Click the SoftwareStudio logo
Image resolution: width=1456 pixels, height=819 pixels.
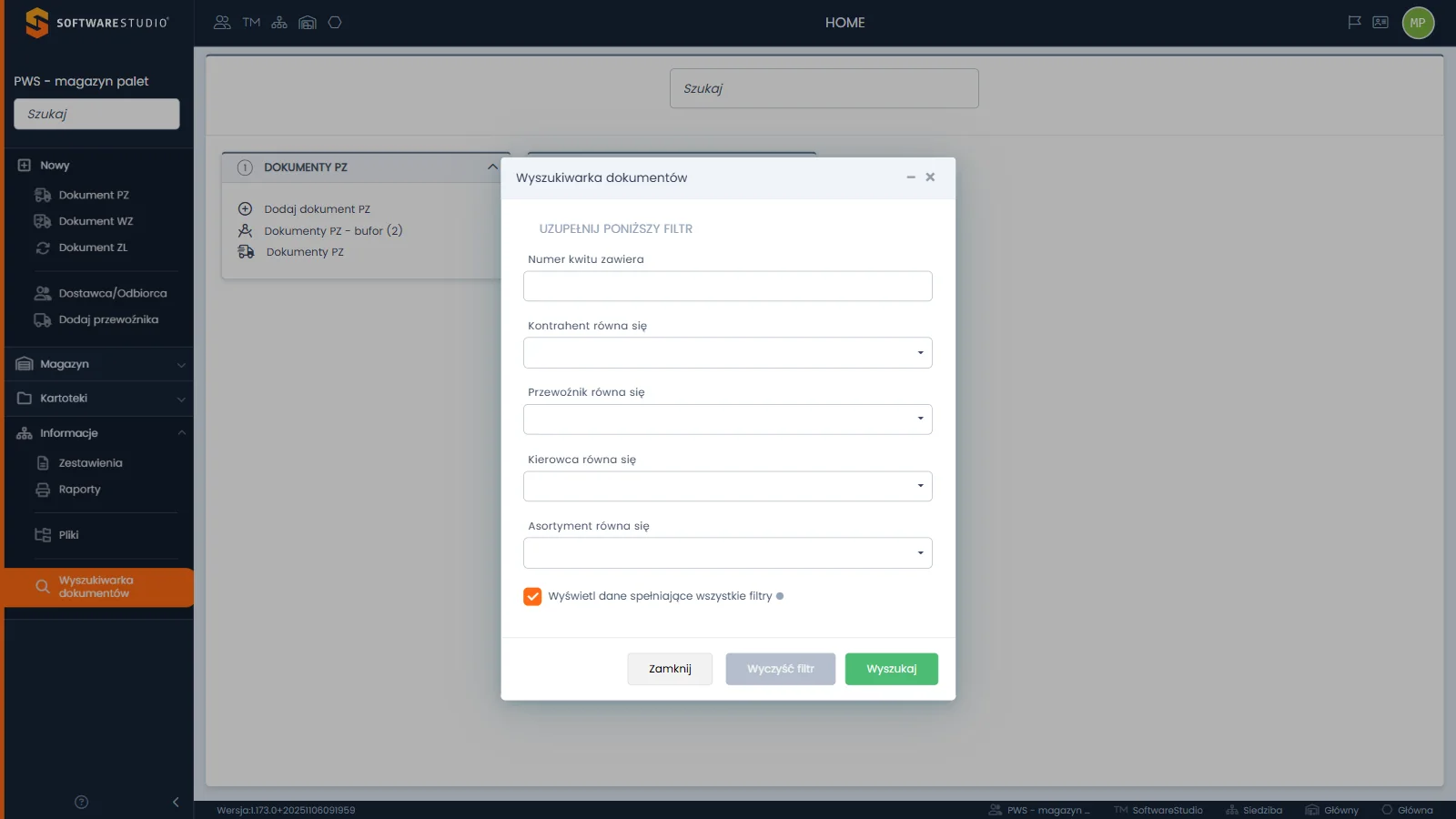pos(96,23)
